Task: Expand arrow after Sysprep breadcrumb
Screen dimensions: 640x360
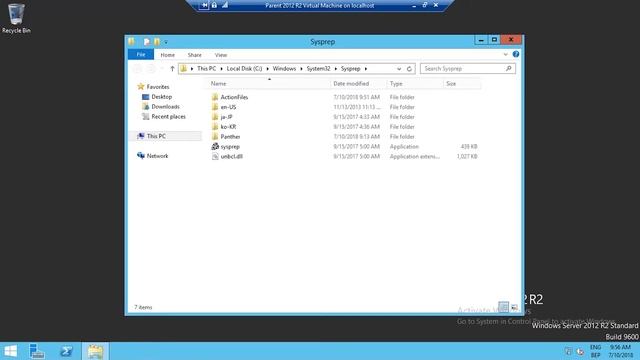Action: tap(366, 69)
